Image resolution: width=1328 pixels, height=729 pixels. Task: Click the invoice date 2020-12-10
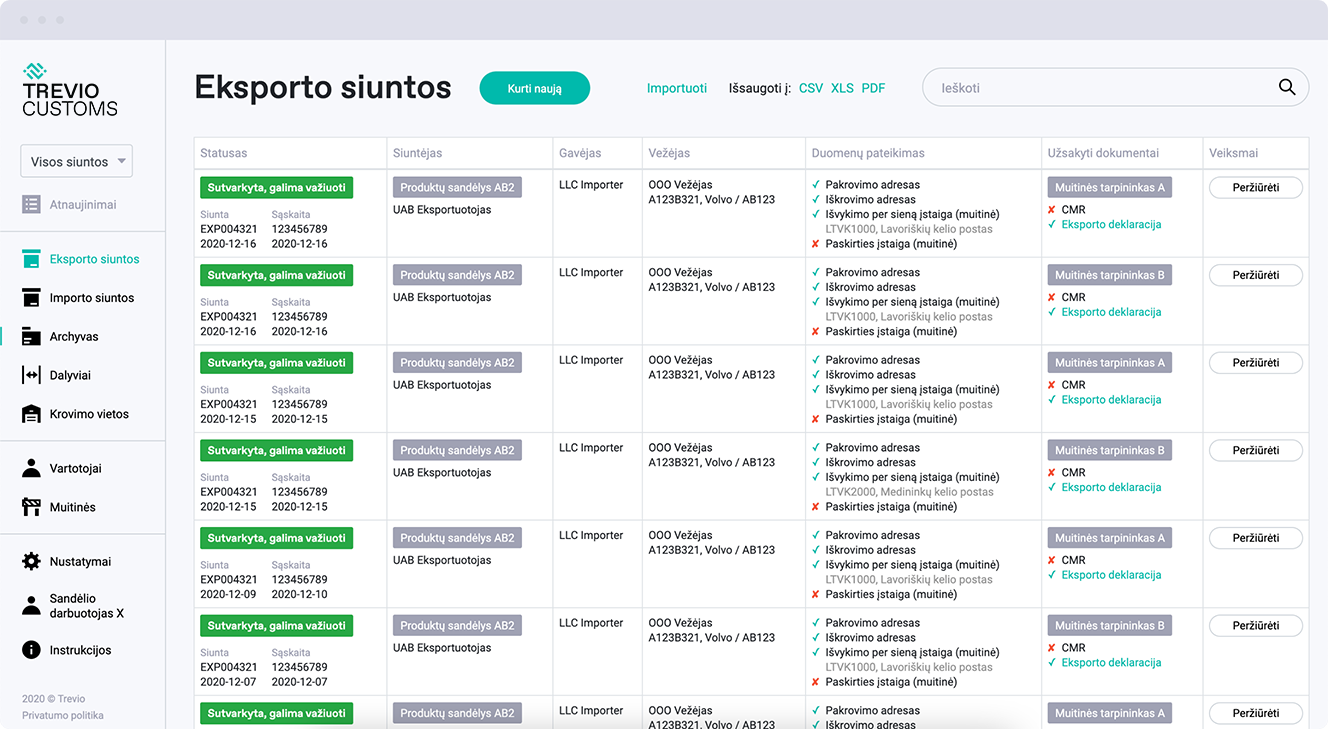(300, 594)
